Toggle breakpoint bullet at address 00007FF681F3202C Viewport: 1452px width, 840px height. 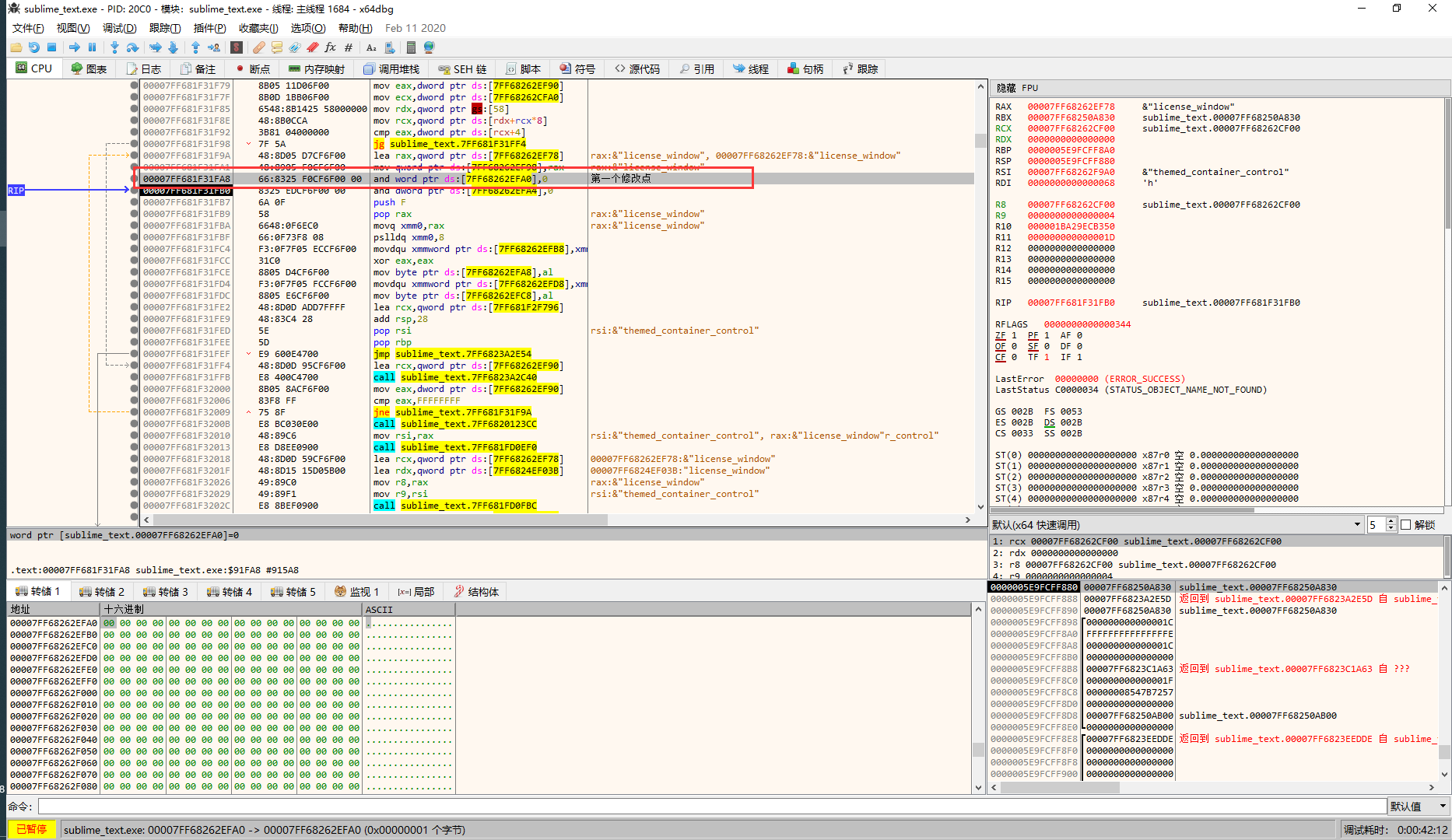tap(135, 506)
